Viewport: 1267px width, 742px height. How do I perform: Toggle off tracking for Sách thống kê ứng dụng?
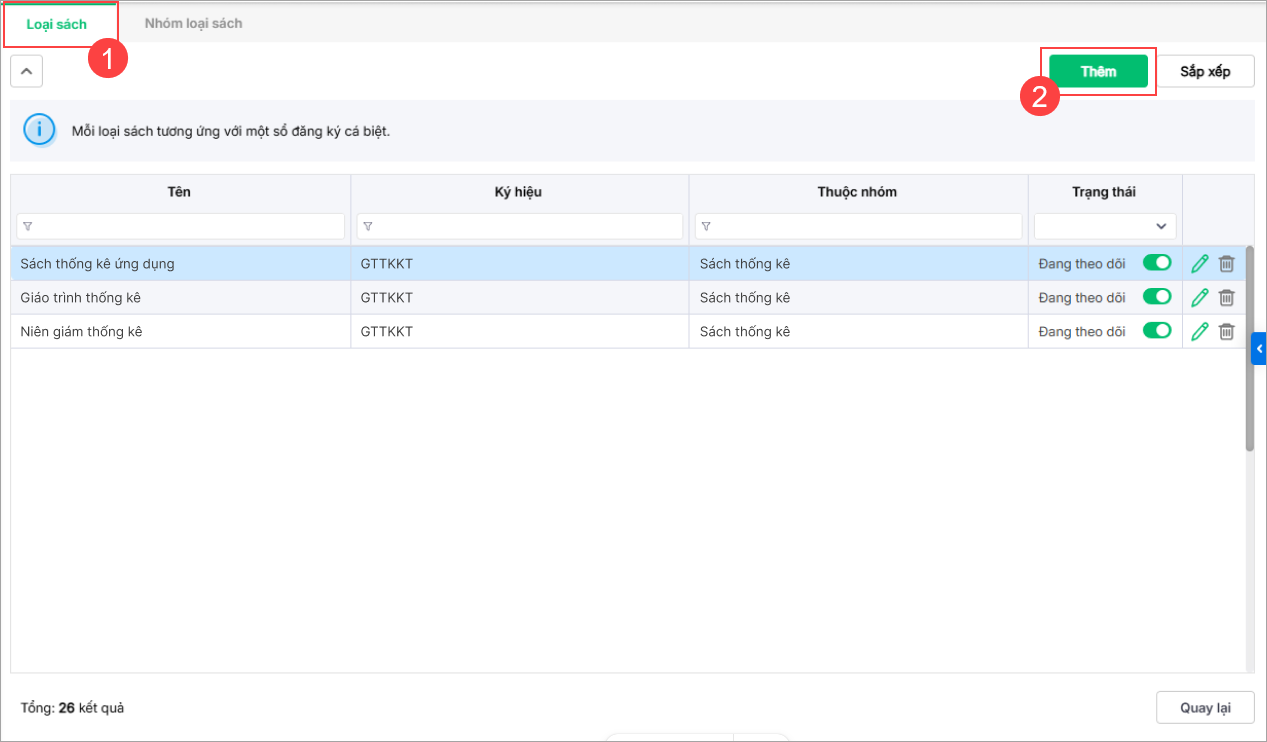[1157, 264]
